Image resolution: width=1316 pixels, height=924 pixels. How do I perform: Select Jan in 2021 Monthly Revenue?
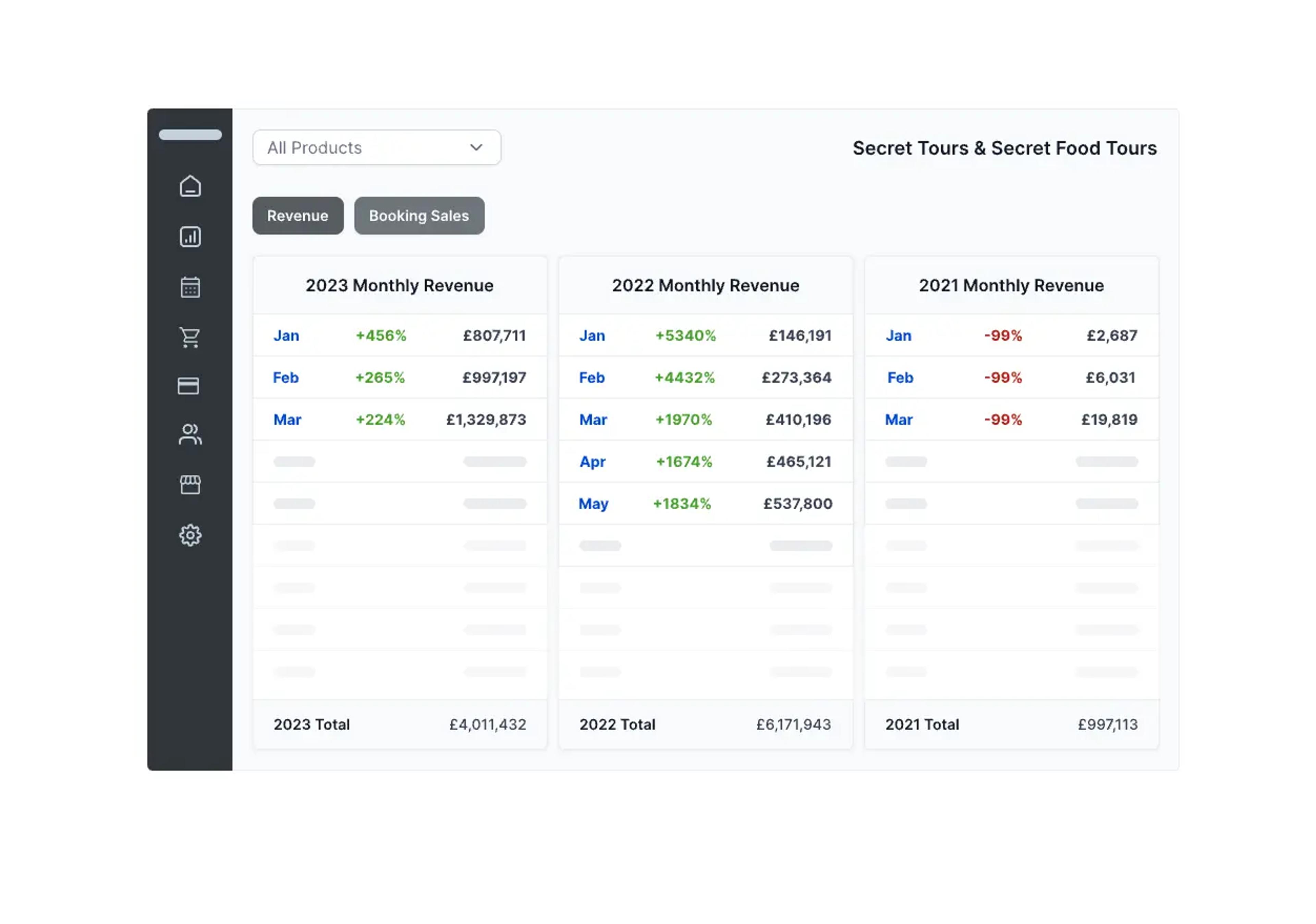tap(898, 335)
